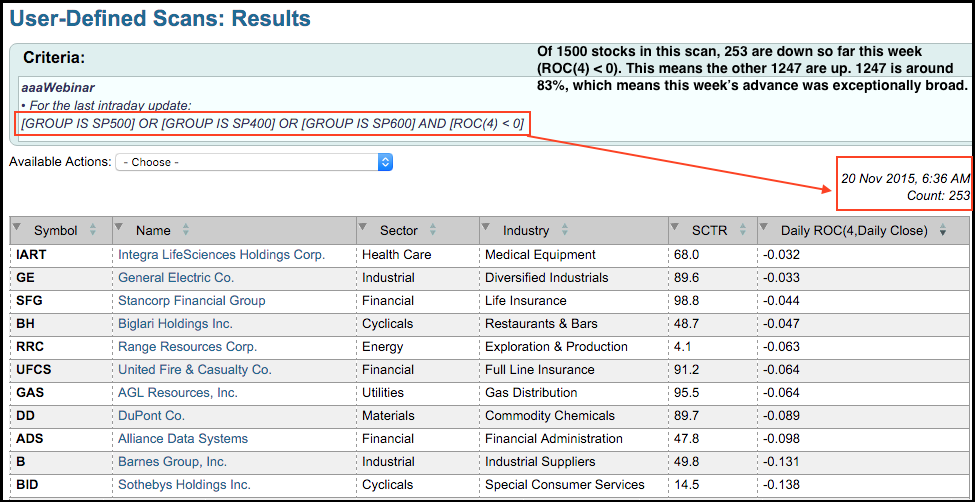Open the Available Actions dropdown
The height and width of the screenshot is (502, 975).
[x=254, y=161]
